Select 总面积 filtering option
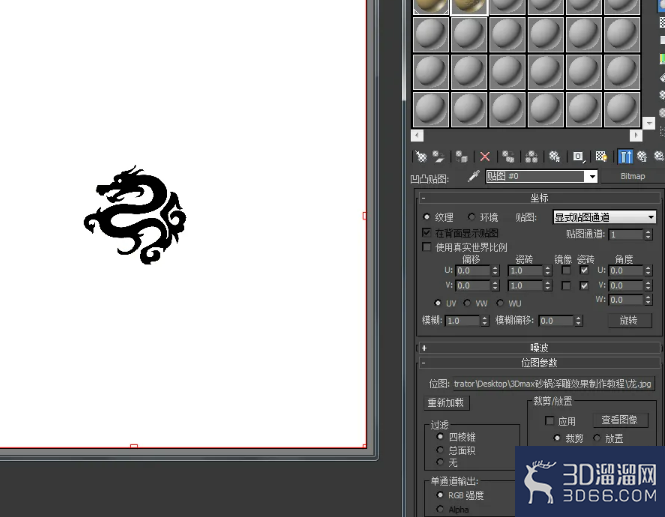 tap(440, 450)
